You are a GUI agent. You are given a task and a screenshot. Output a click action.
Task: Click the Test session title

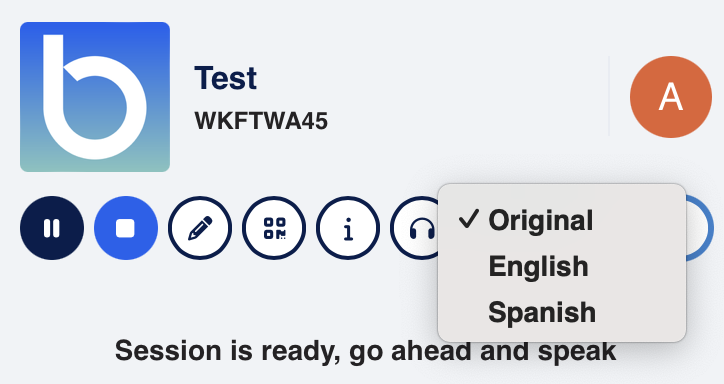(225, 78)
